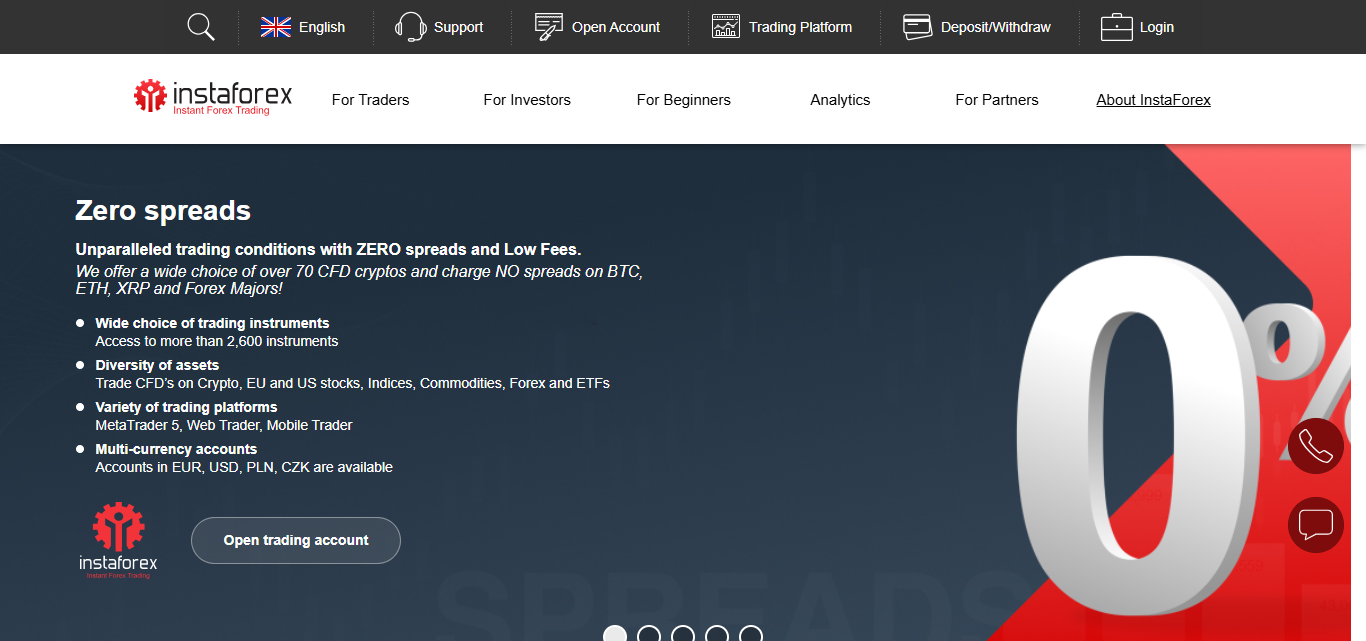The height and width of the screenshot is (641, 1366).
Task: Click the Deposit/Withdraw card icon
Action: (917, 27)
